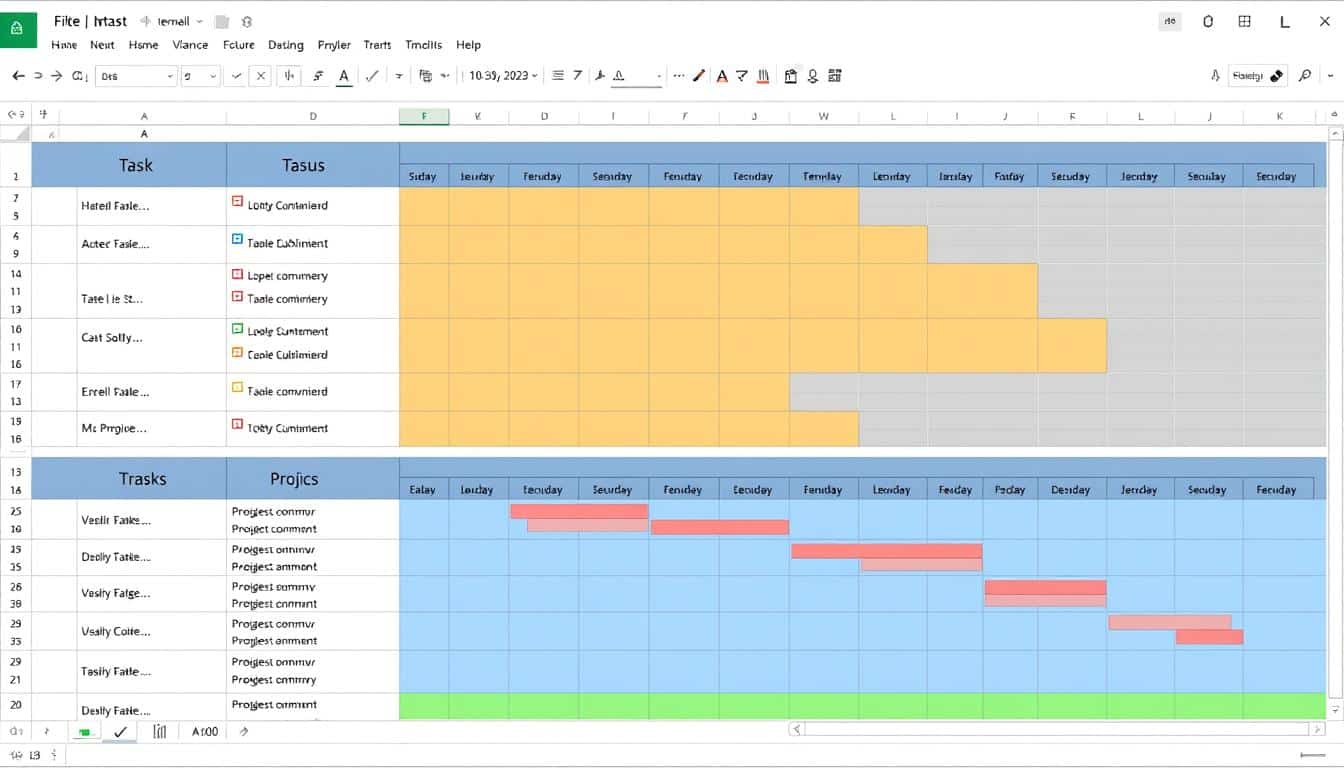
Task: Click the orange pencil icon
Action: pos(699,75)
